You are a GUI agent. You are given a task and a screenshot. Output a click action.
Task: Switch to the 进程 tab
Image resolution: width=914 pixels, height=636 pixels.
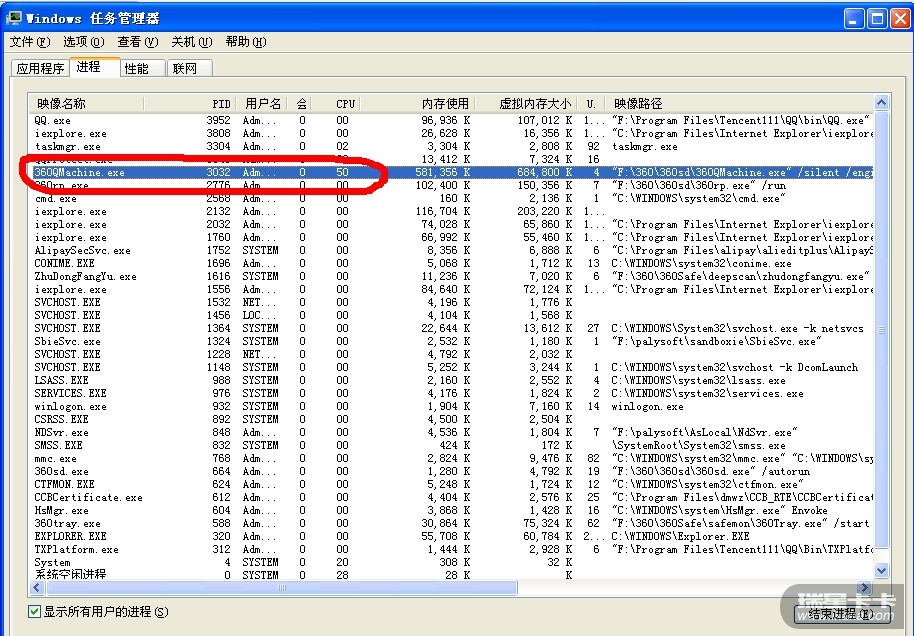tap(94, 67)
